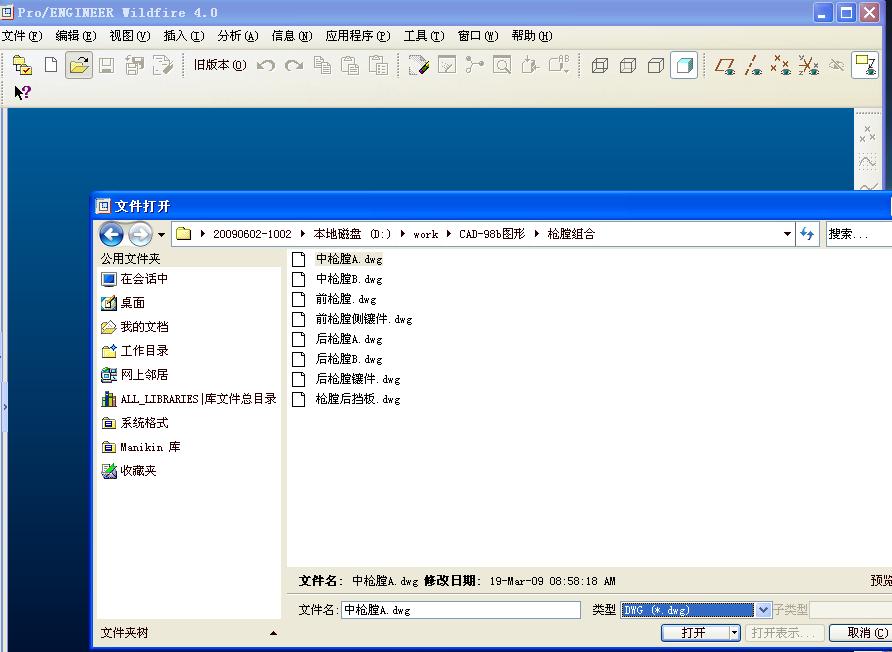Click the 旧版本(O) toolbar button
The image size is (892, 652).
pyautogui.click(x=220, y=65)
